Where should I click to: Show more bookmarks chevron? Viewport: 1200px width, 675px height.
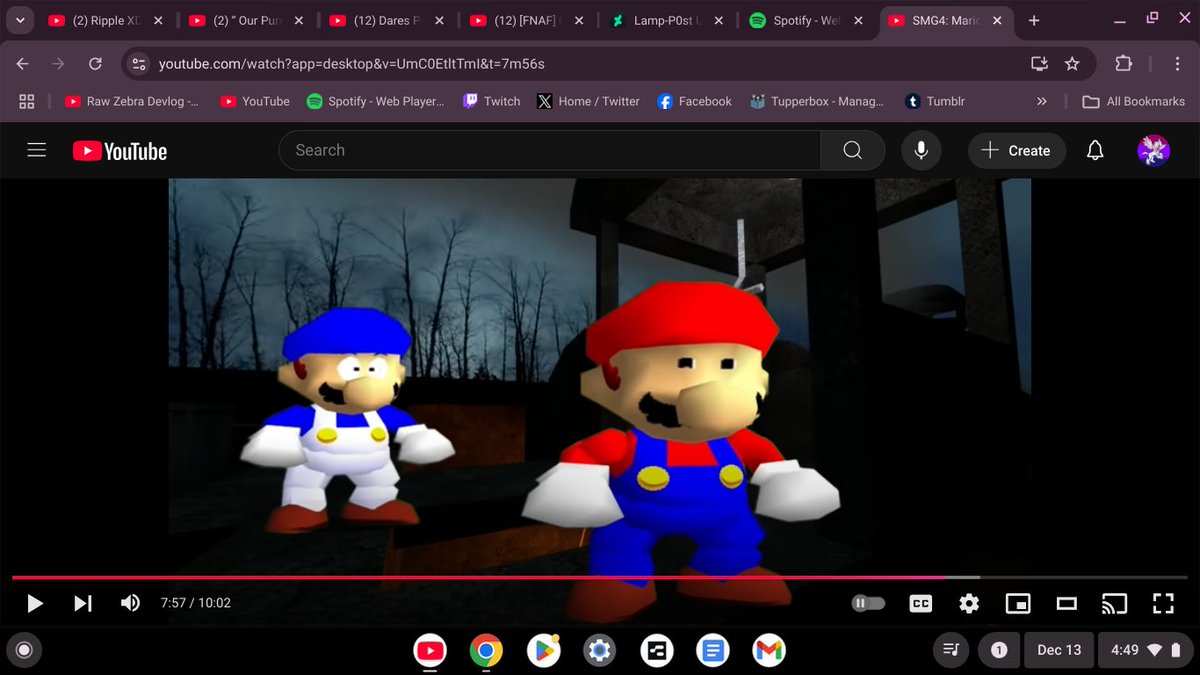point(1042,101)
